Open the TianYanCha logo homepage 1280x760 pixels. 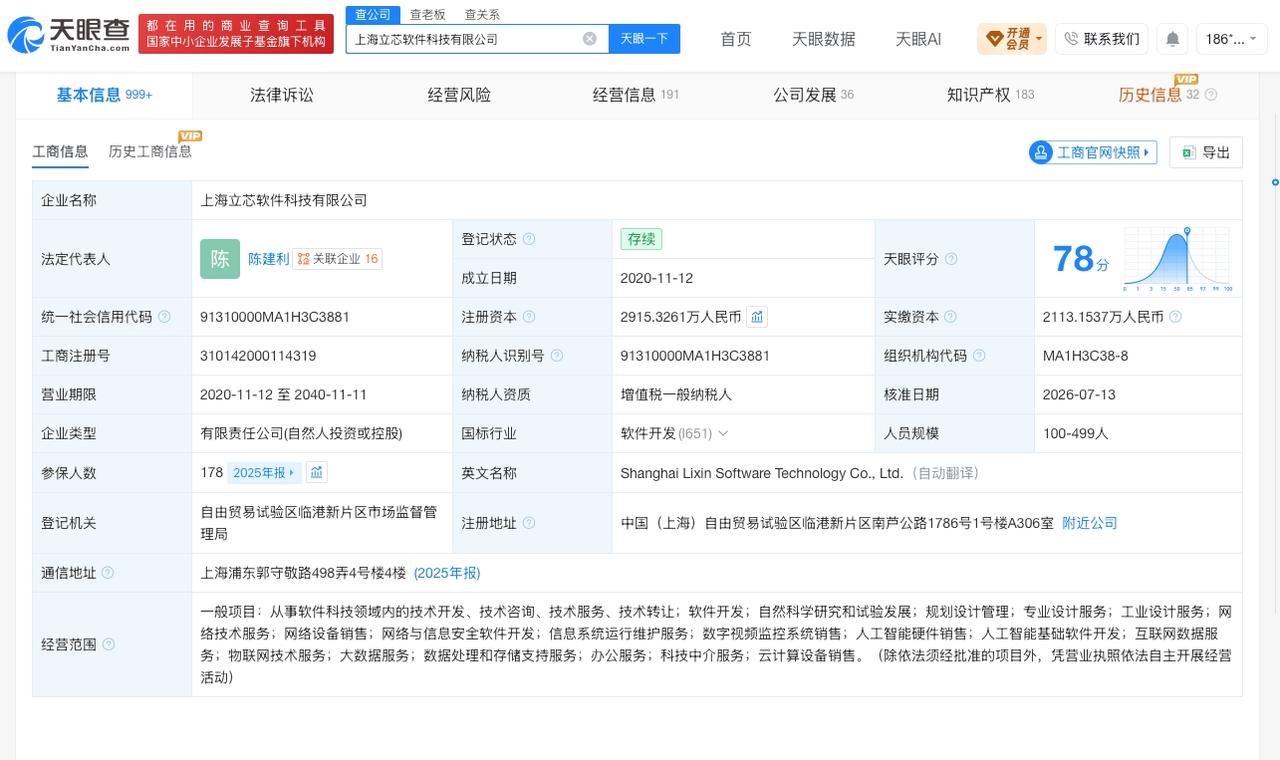pyautogui.click(x=68, y=35)
